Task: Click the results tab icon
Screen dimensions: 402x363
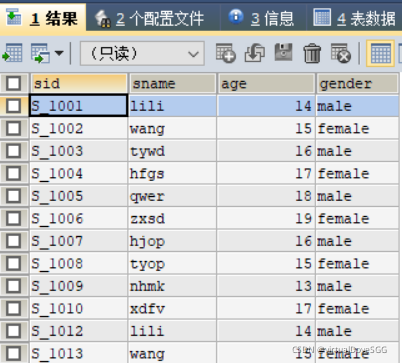Action: pyautogui.click(x=14, y=17)
